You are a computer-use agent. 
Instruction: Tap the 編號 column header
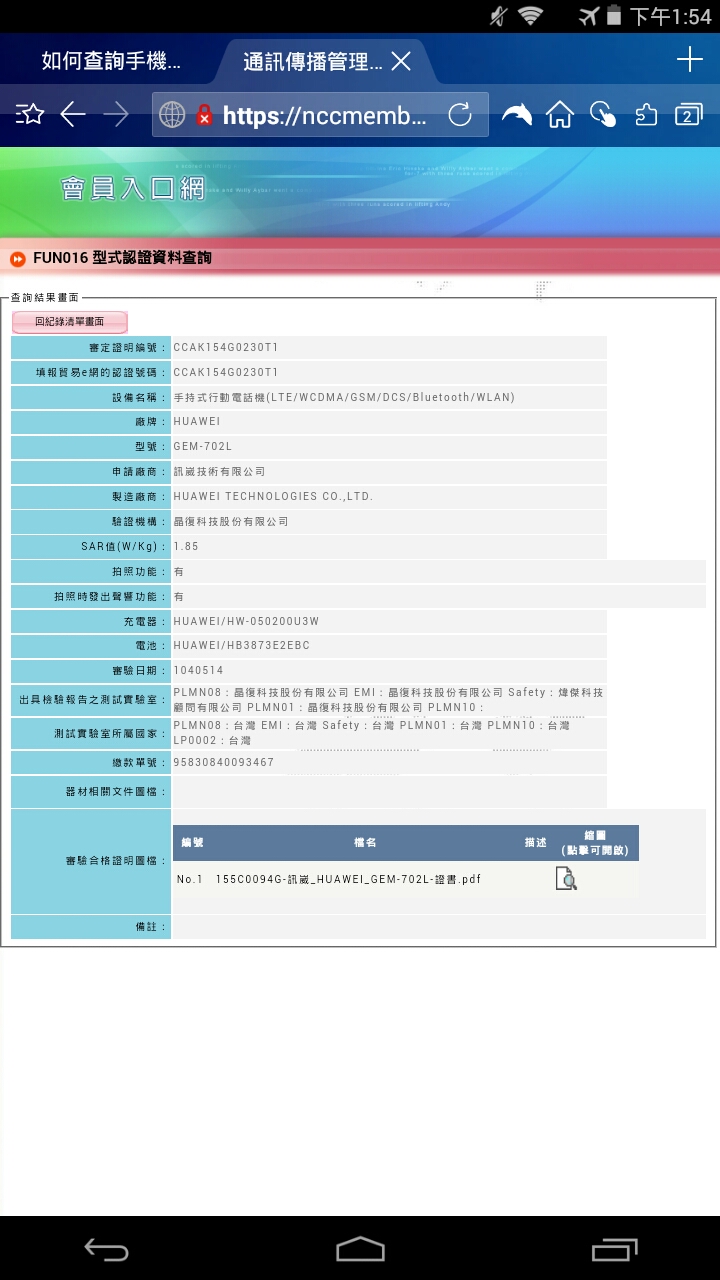coord(192,843)
